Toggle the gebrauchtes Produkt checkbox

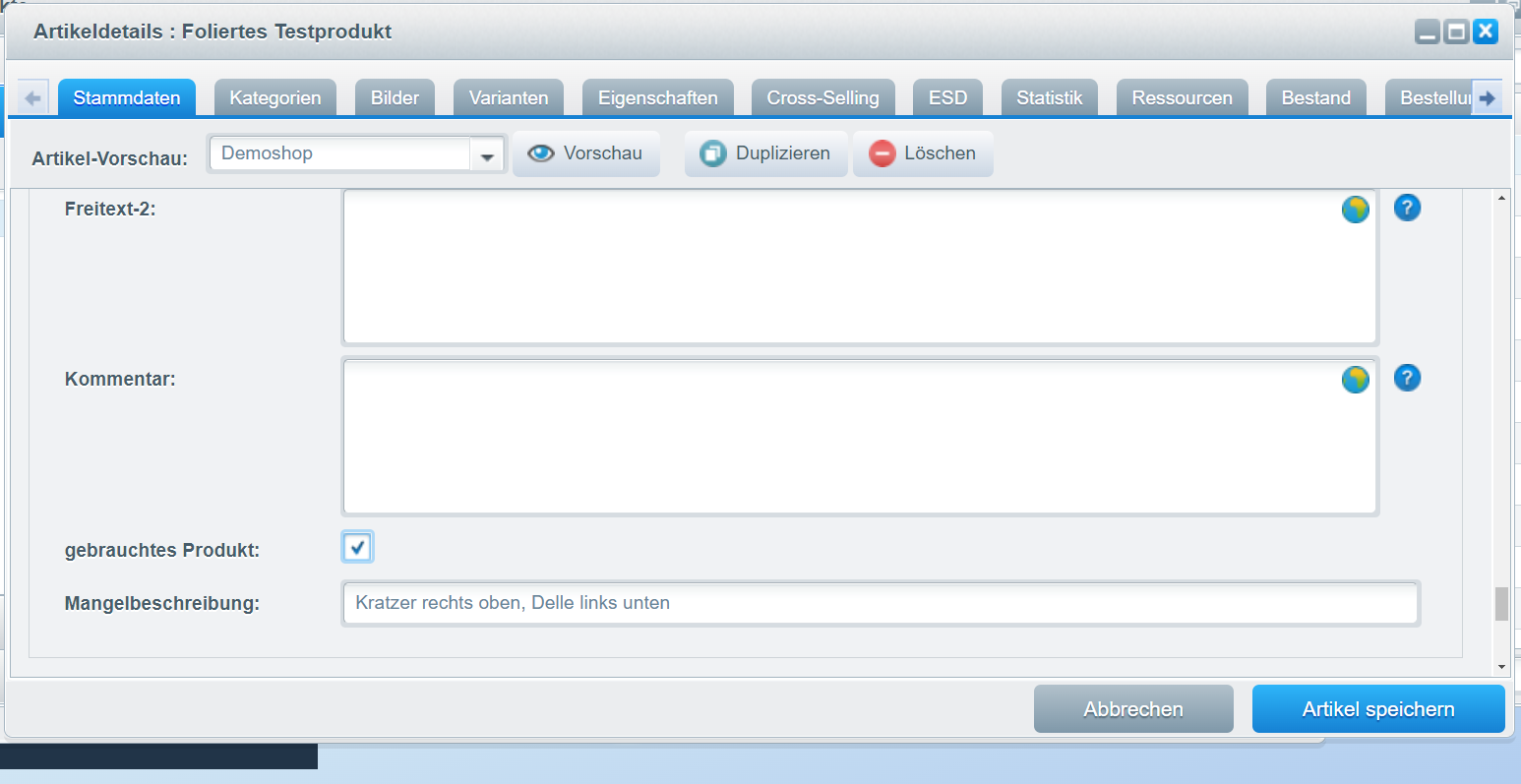pyautogui.click(x=357, y=547)
